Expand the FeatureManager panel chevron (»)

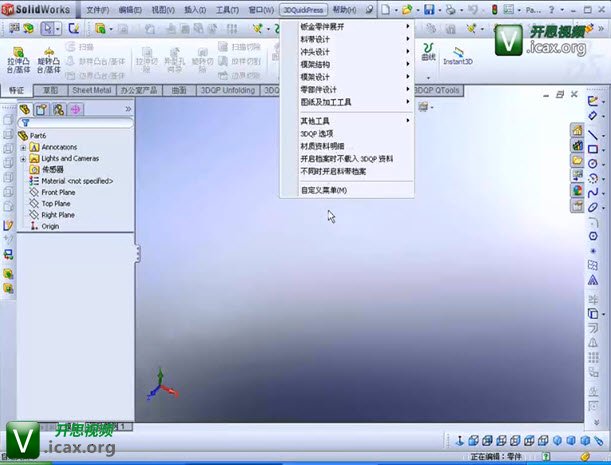point(128,109)
